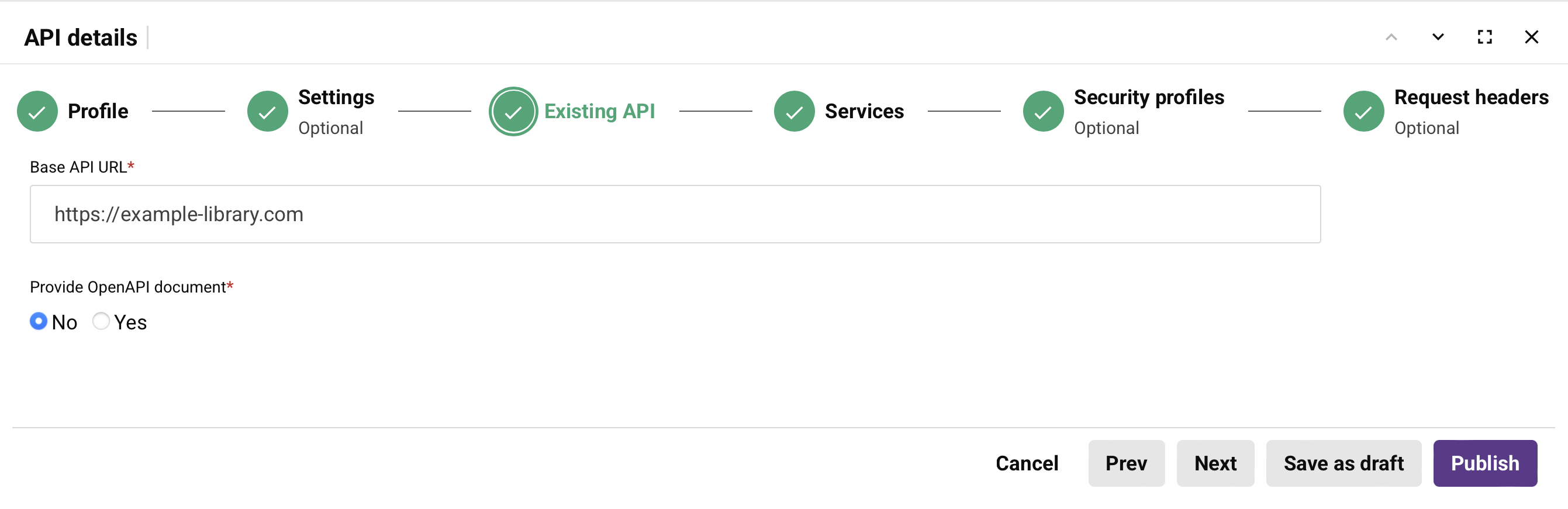Go back using the Prev button
Image resolution: width=1568 pixels, height=509 pixels.
coord(1127,463)
